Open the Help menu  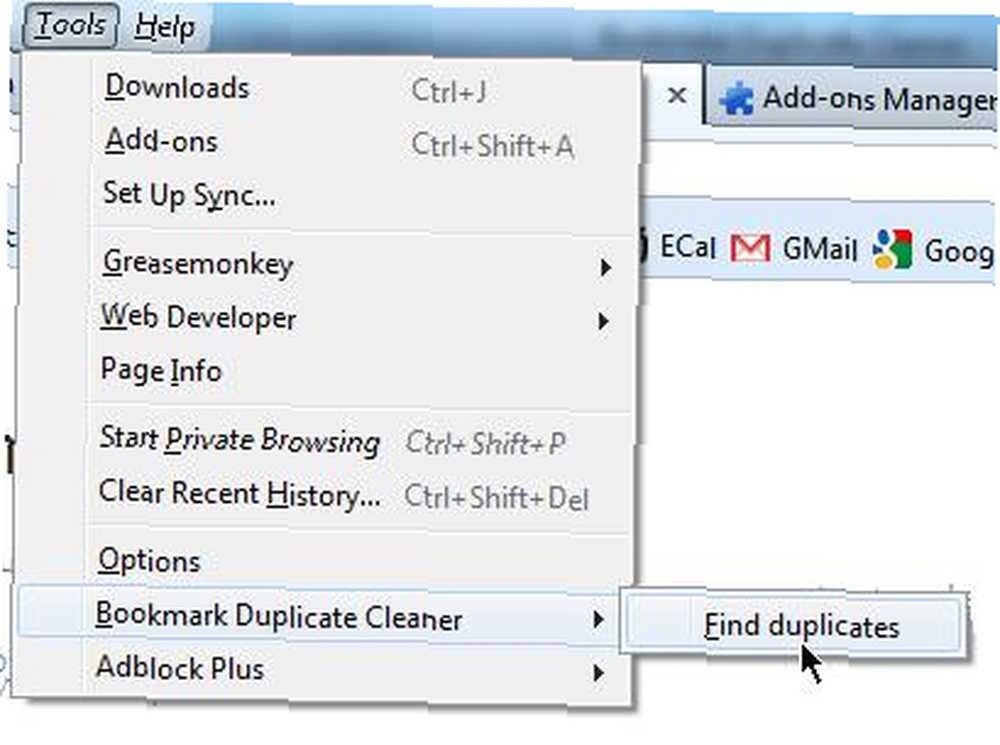pos(165,27)
